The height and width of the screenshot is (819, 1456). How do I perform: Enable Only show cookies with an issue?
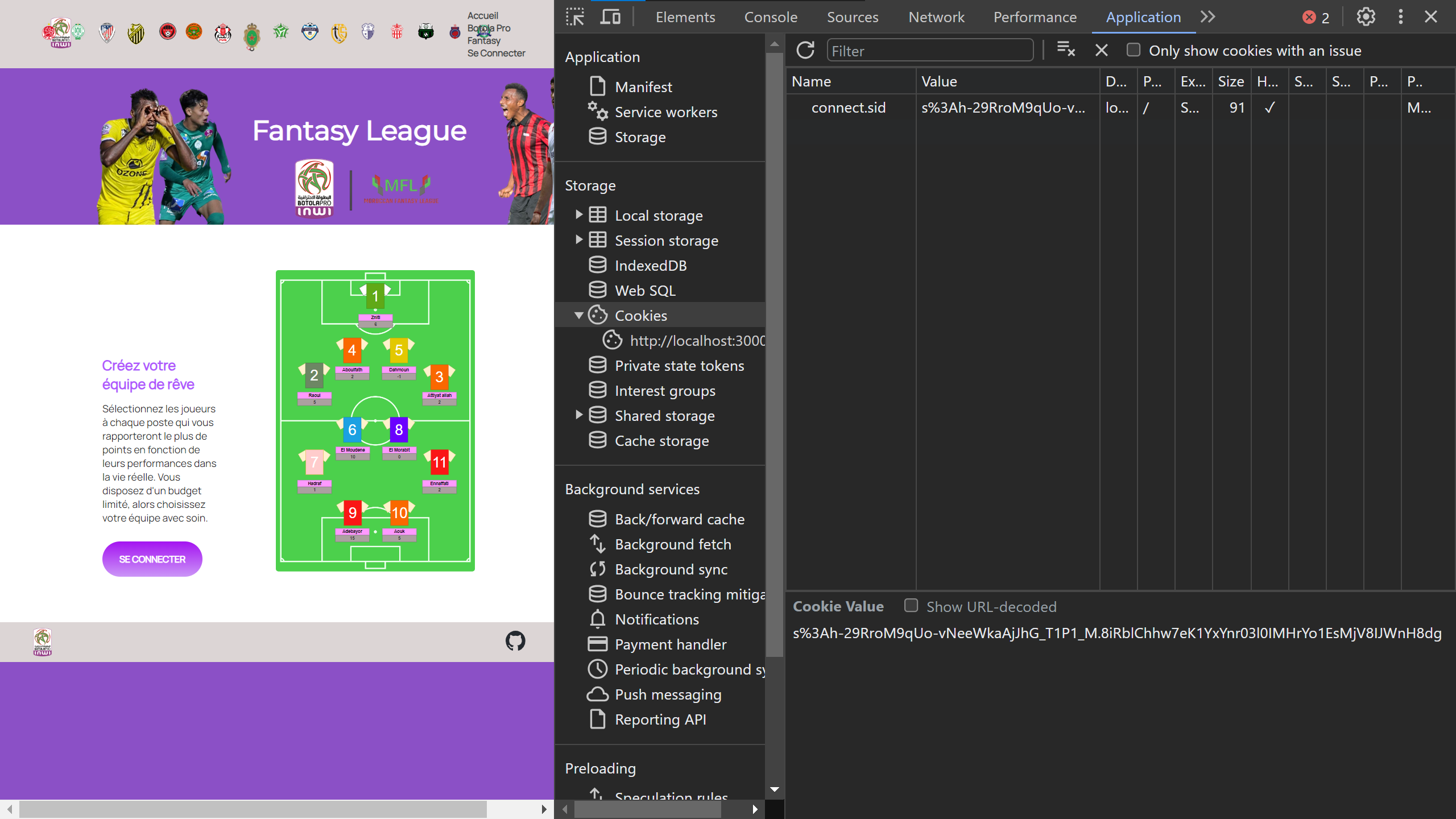click(x=1134, y=50)
